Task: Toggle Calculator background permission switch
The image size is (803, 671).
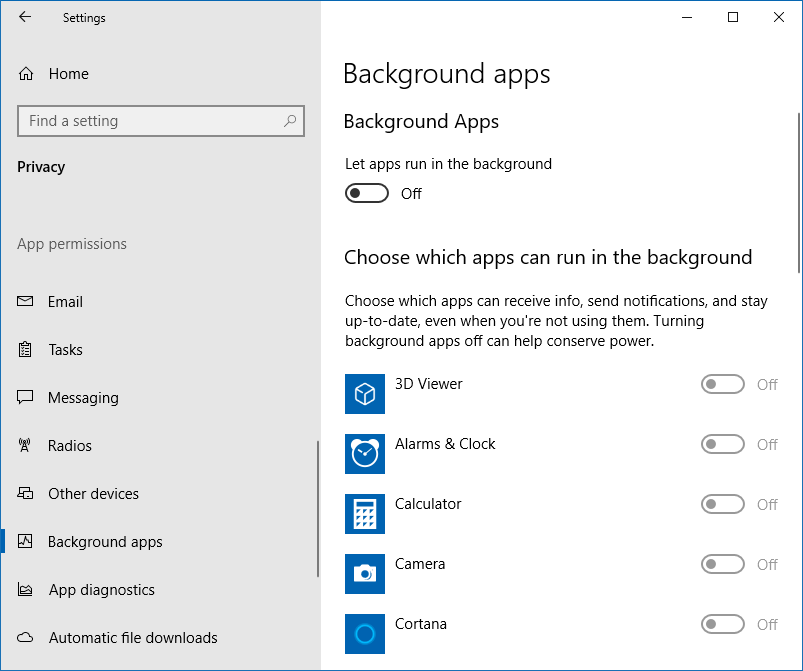Action: point(723,505)
